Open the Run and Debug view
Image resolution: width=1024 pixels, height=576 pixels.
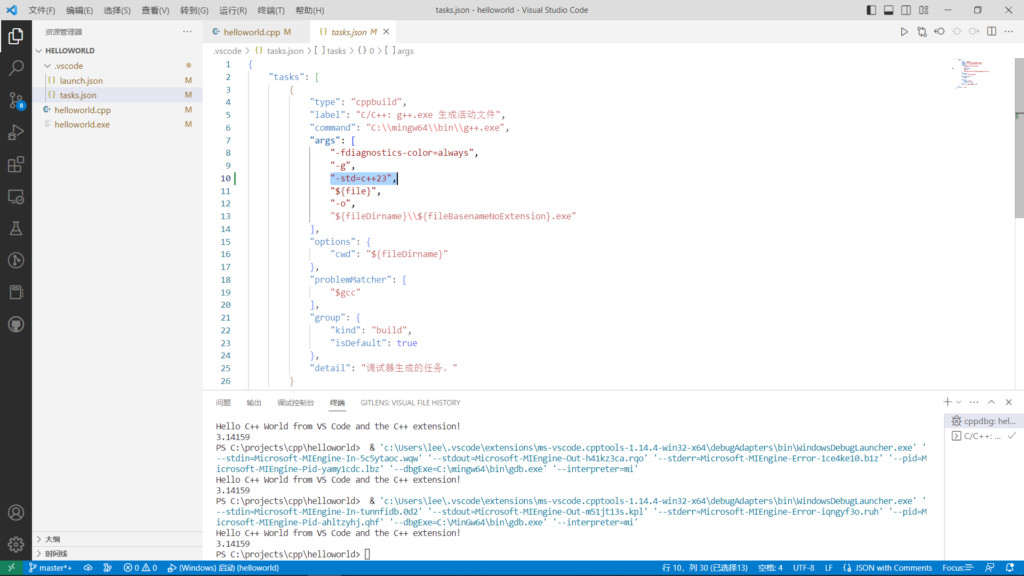[16, 132]
